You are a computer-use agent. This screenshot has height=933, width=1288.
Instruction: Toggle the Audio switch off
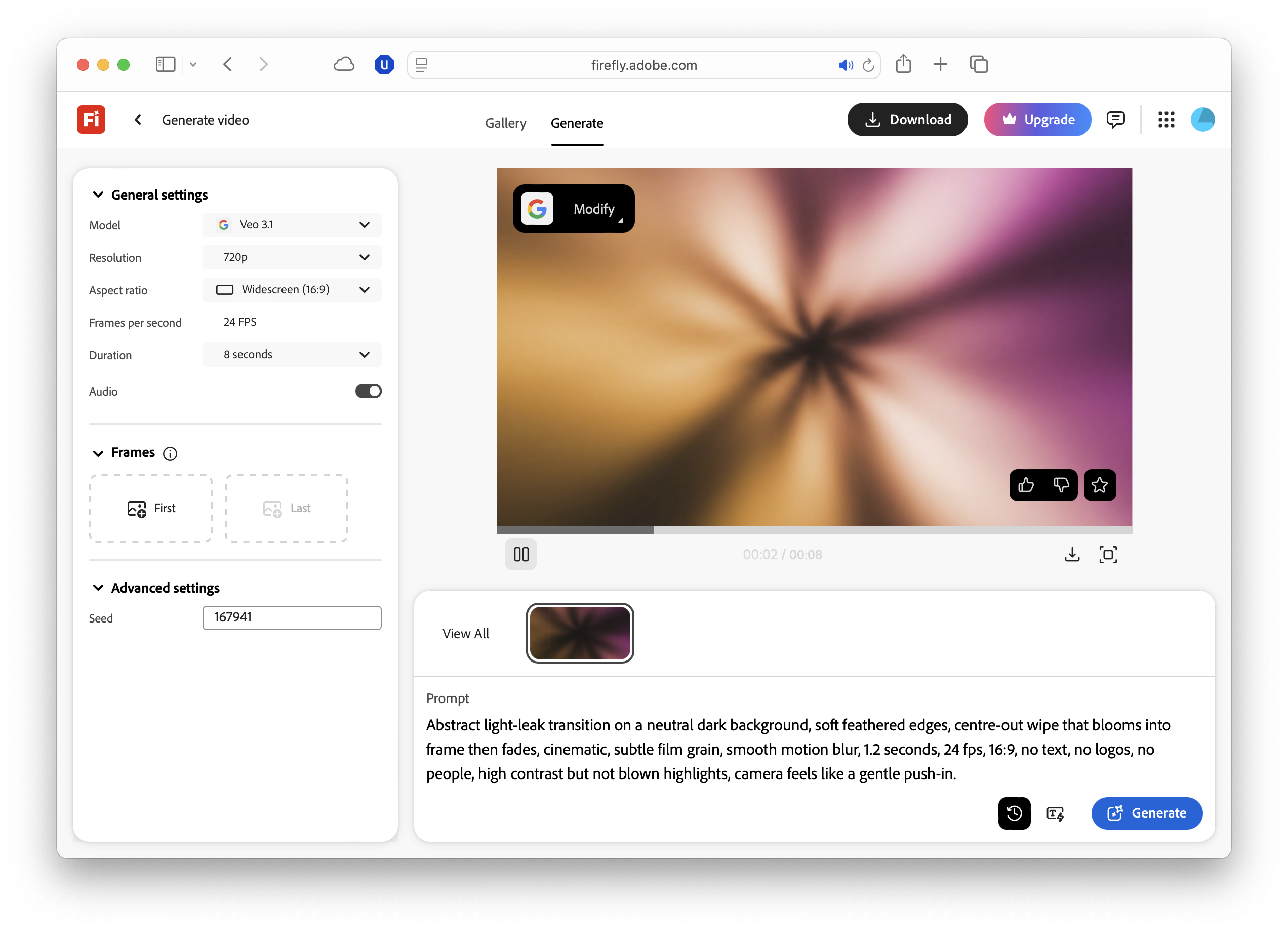tap(368, 391)
